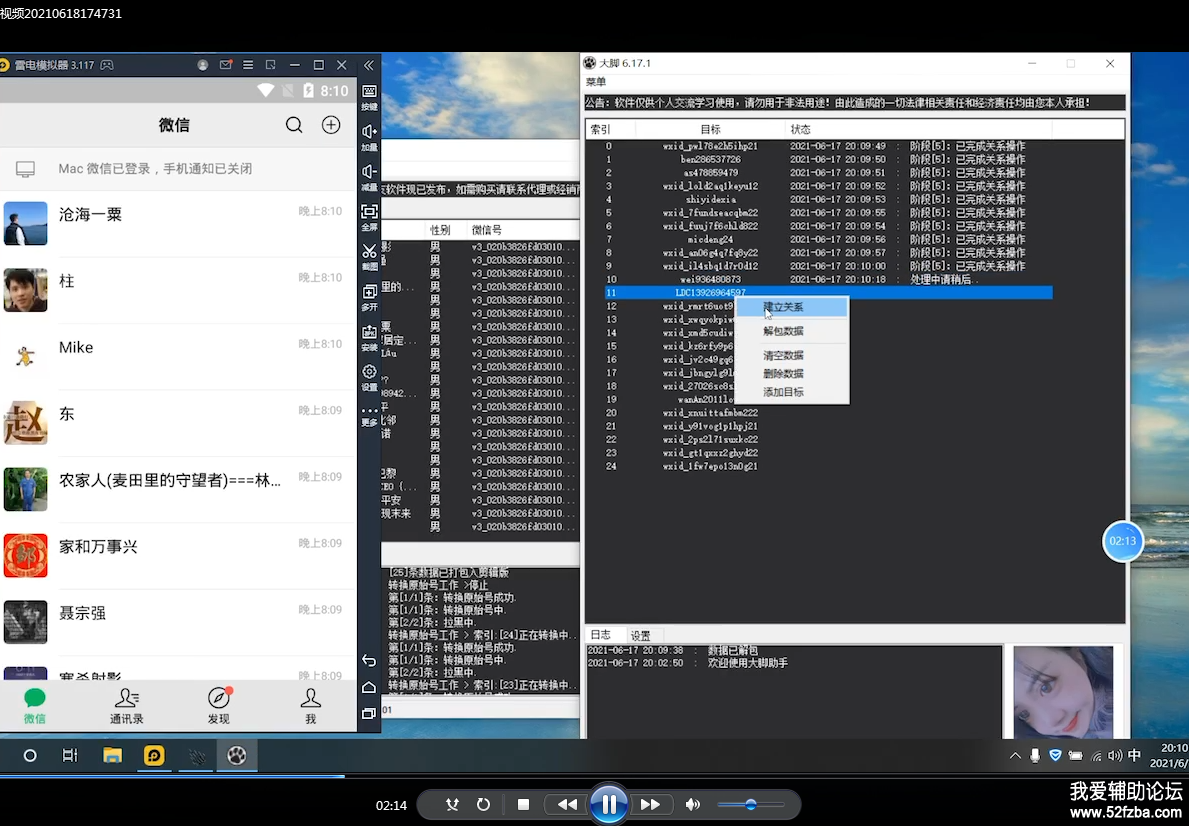Open chat with 东
The height and width of the screenshot is (826, 1189).
[178, 423]
